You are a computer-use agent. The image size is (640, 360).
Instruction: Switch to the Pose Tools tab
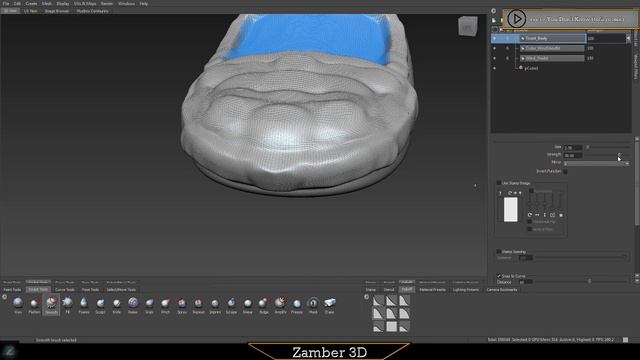[90, 290]
